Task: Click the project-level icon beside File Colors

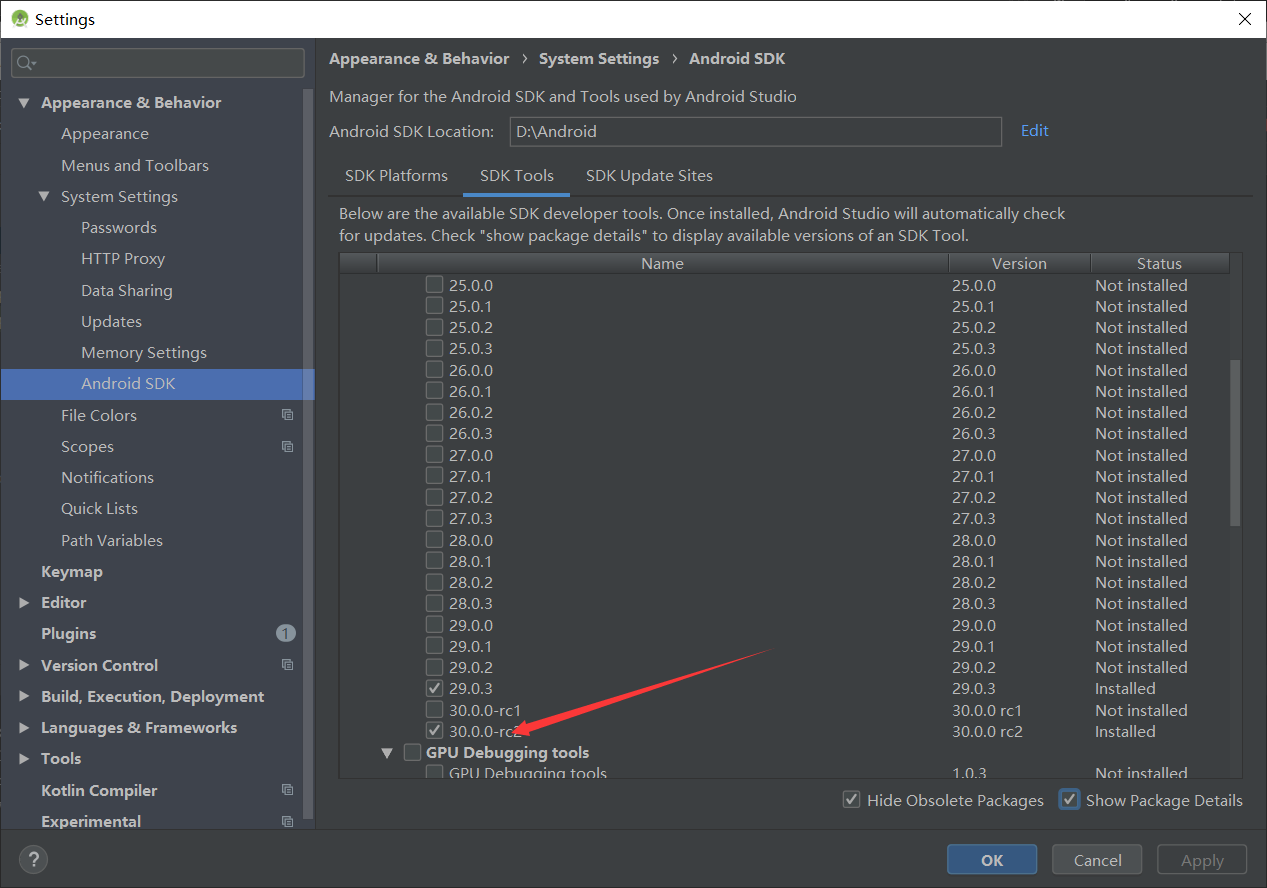Action: click(287, 415)
